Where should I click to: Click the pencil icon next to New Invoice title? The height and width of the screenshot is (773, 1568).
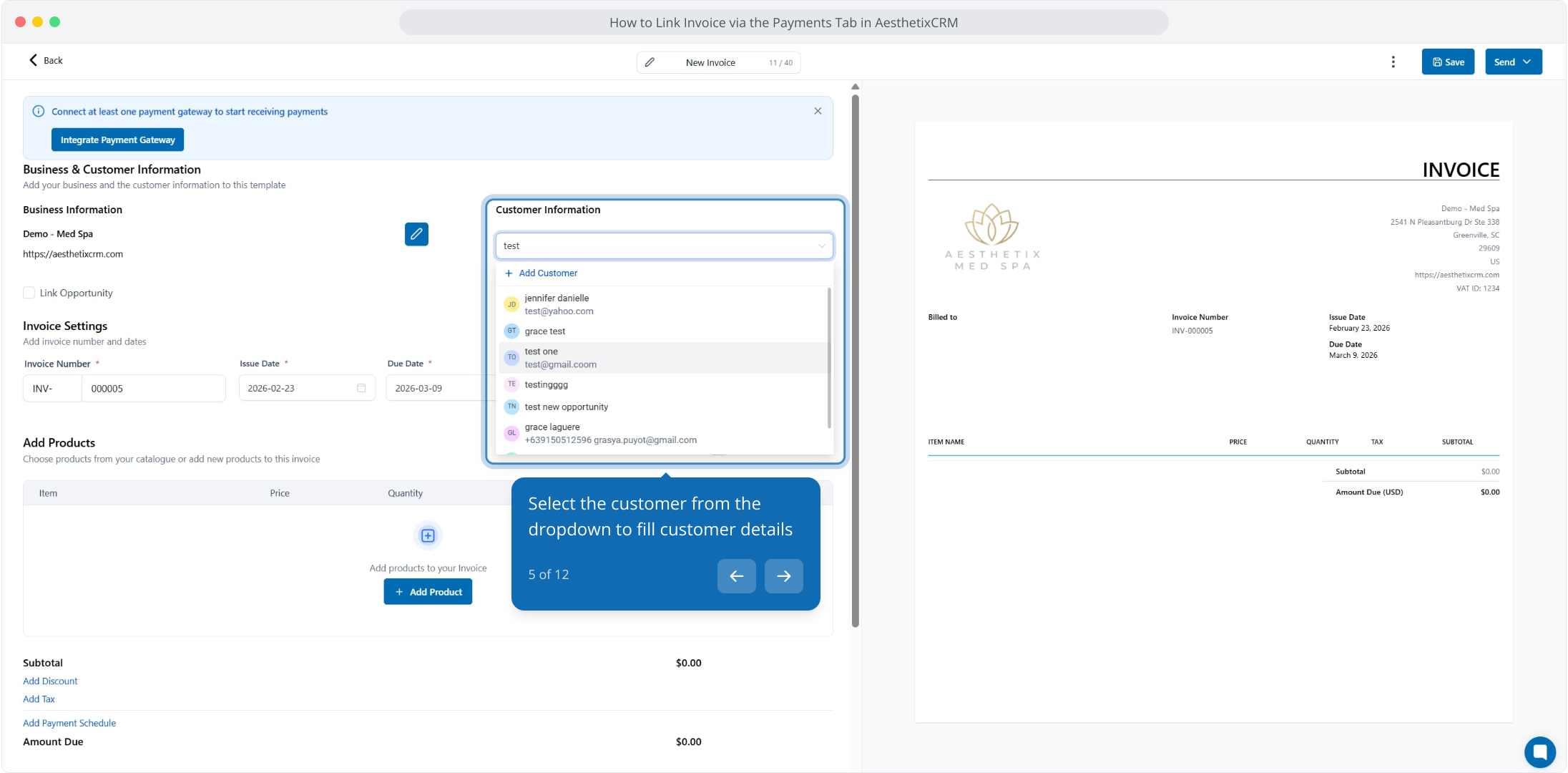[650, 62]
